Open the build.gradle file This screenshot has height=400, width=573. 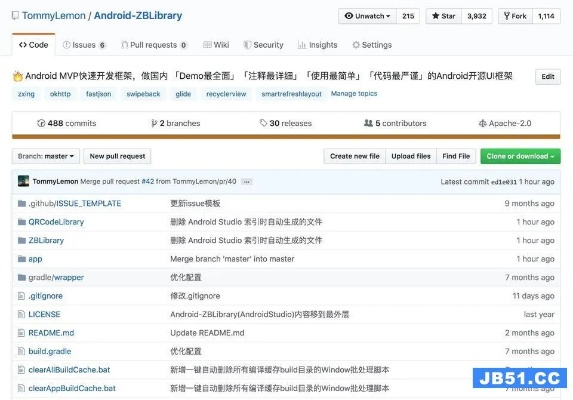[x=50, y=351]
